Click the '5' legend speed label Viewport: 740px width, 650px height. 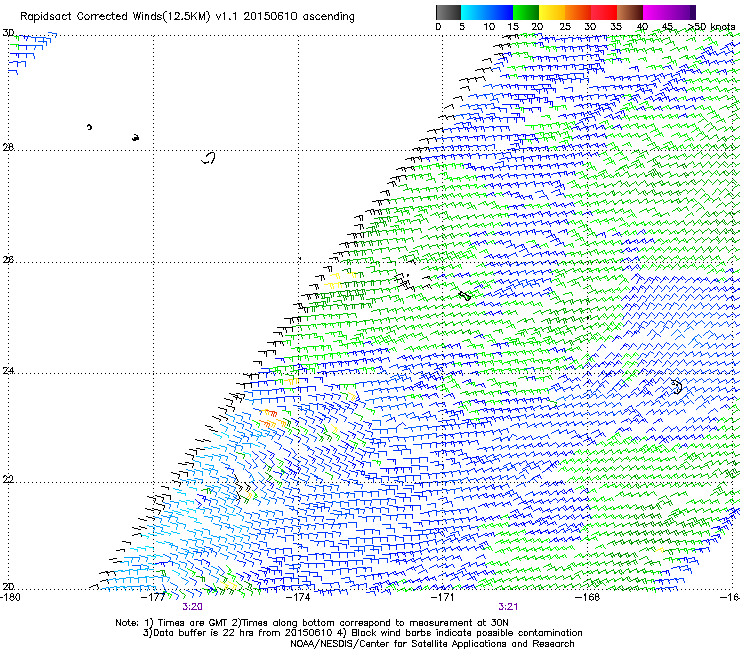pyautogui.click(x=462, y=27)
